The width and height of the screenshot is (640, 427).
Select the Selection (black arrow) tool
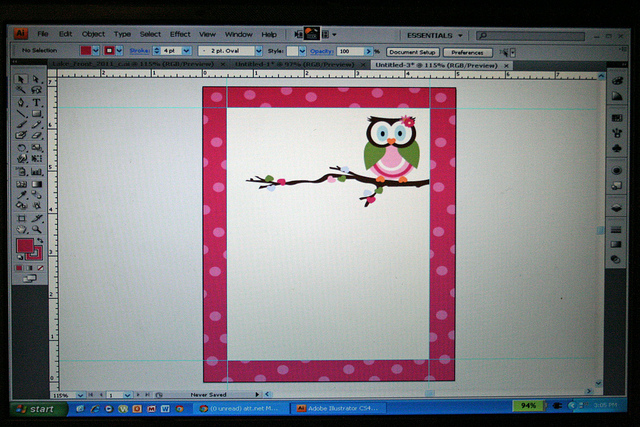(21, 79)
